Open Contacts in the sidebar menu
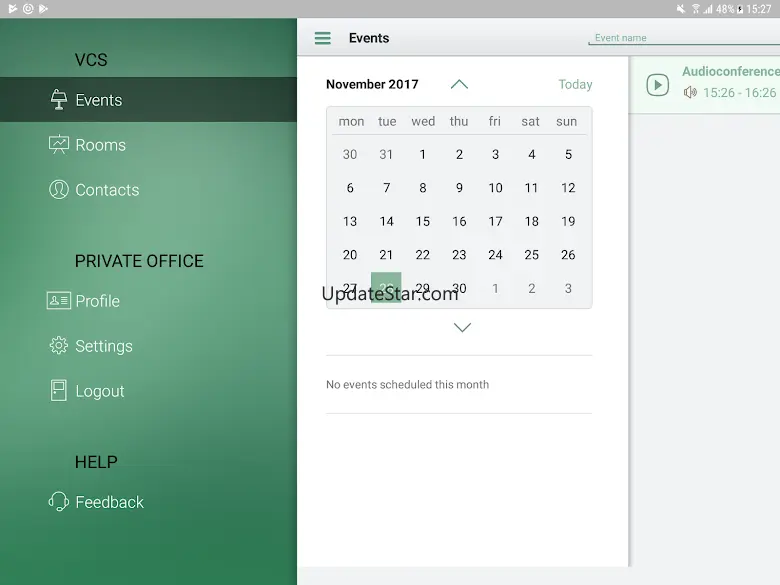Image resolution: width=780 pixels, height=585 pixels. pos(148,190)
